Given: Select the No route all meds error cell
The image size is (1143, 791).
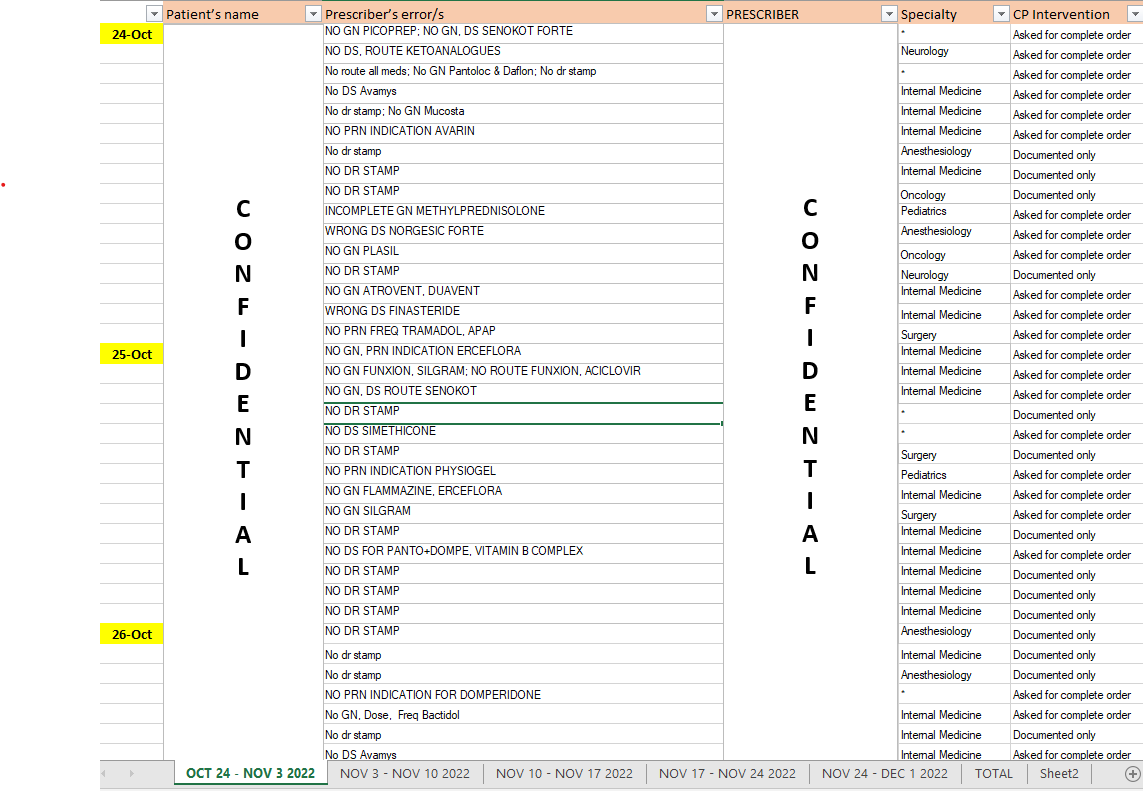Looking at the screenshot, I should click(523, 73).
